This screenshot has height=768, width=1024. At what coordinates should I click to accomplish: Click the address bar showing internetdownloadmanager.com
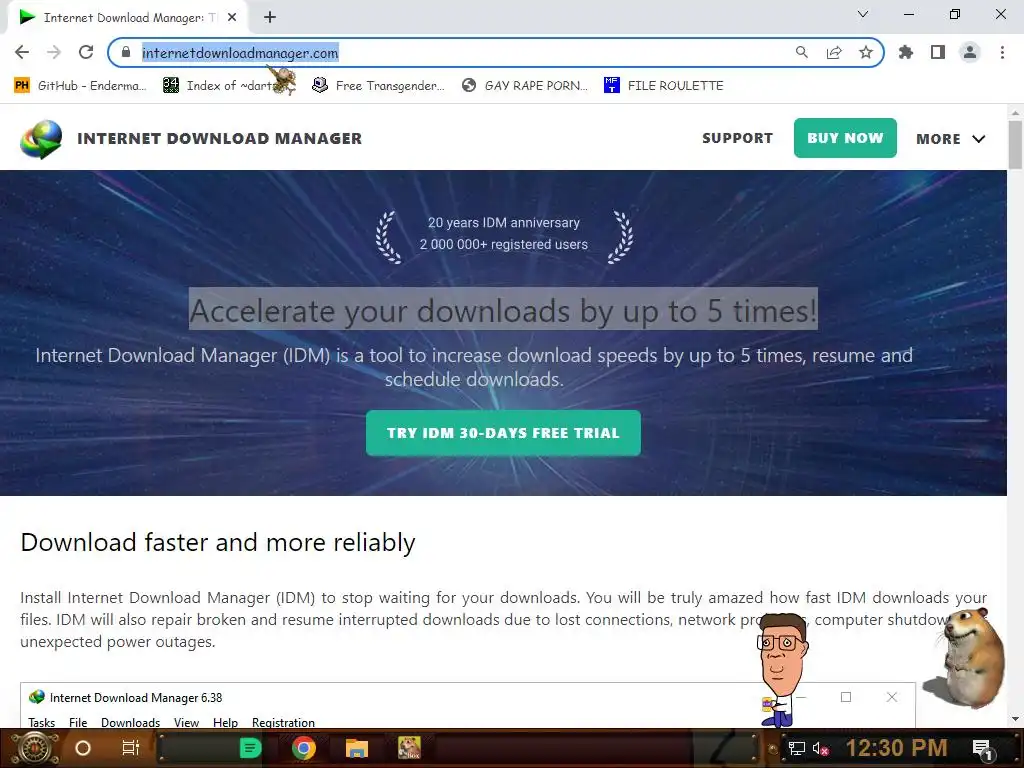[457, 52]
